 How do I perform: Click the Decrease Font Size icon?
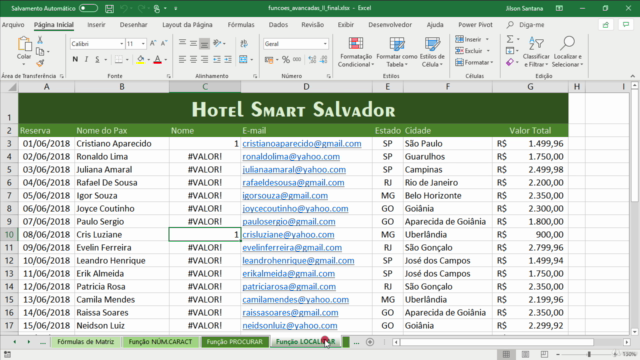coord(164,43)
